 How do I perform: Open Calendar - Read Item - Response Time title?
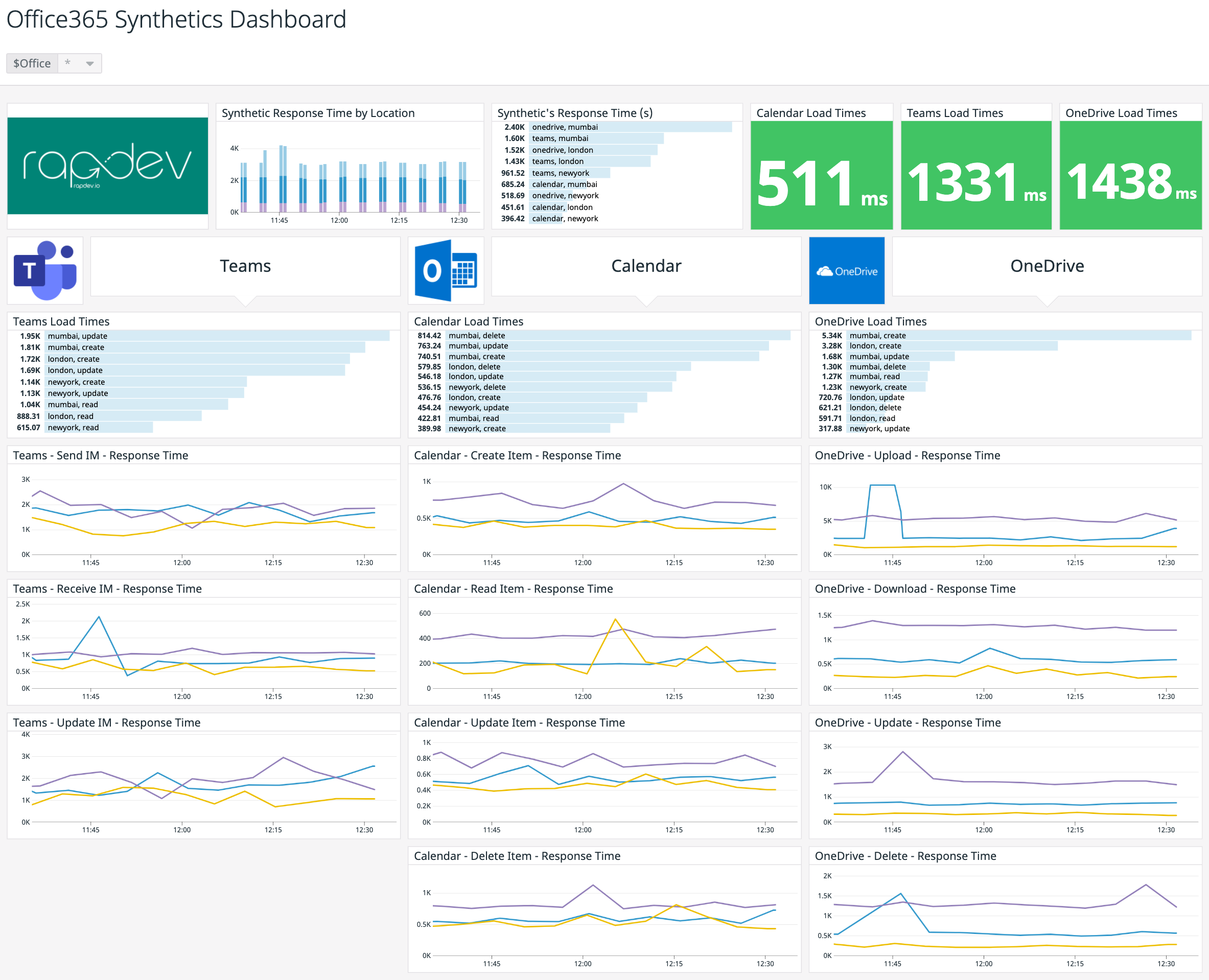tap(514, 589)
